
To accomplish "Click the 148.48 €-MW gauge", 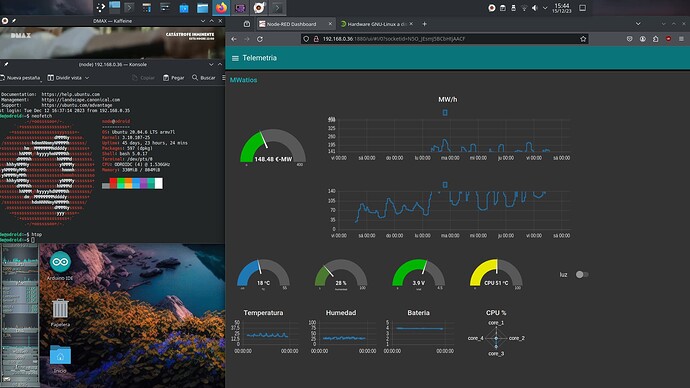I will [272, 147].
